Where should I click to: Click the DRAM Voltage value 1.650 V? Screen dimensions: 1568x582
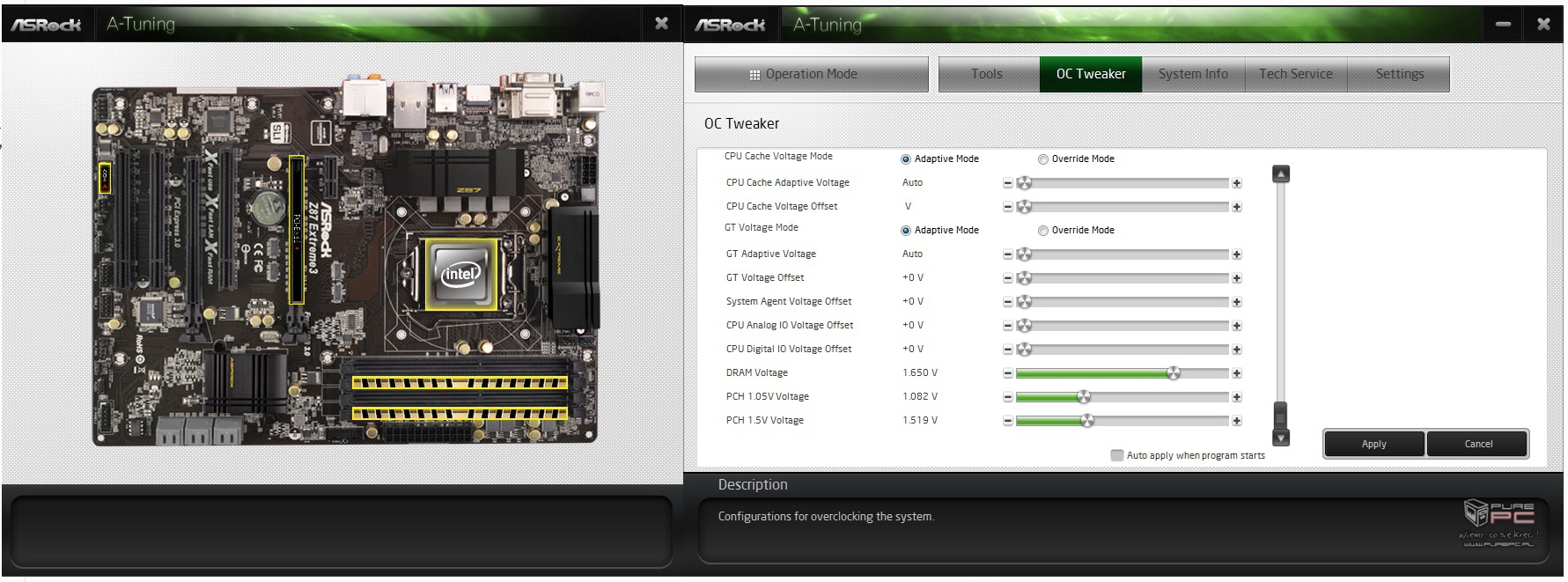tap(920, 373)
